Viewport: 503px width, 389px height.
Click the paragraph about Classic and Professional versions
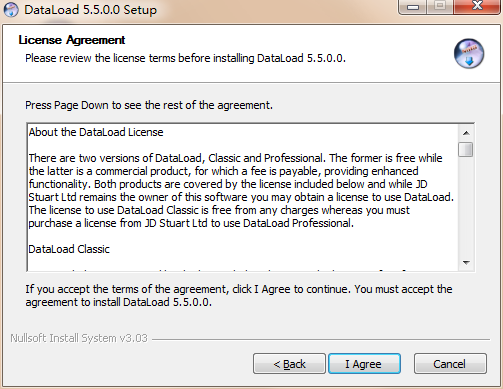241,191
